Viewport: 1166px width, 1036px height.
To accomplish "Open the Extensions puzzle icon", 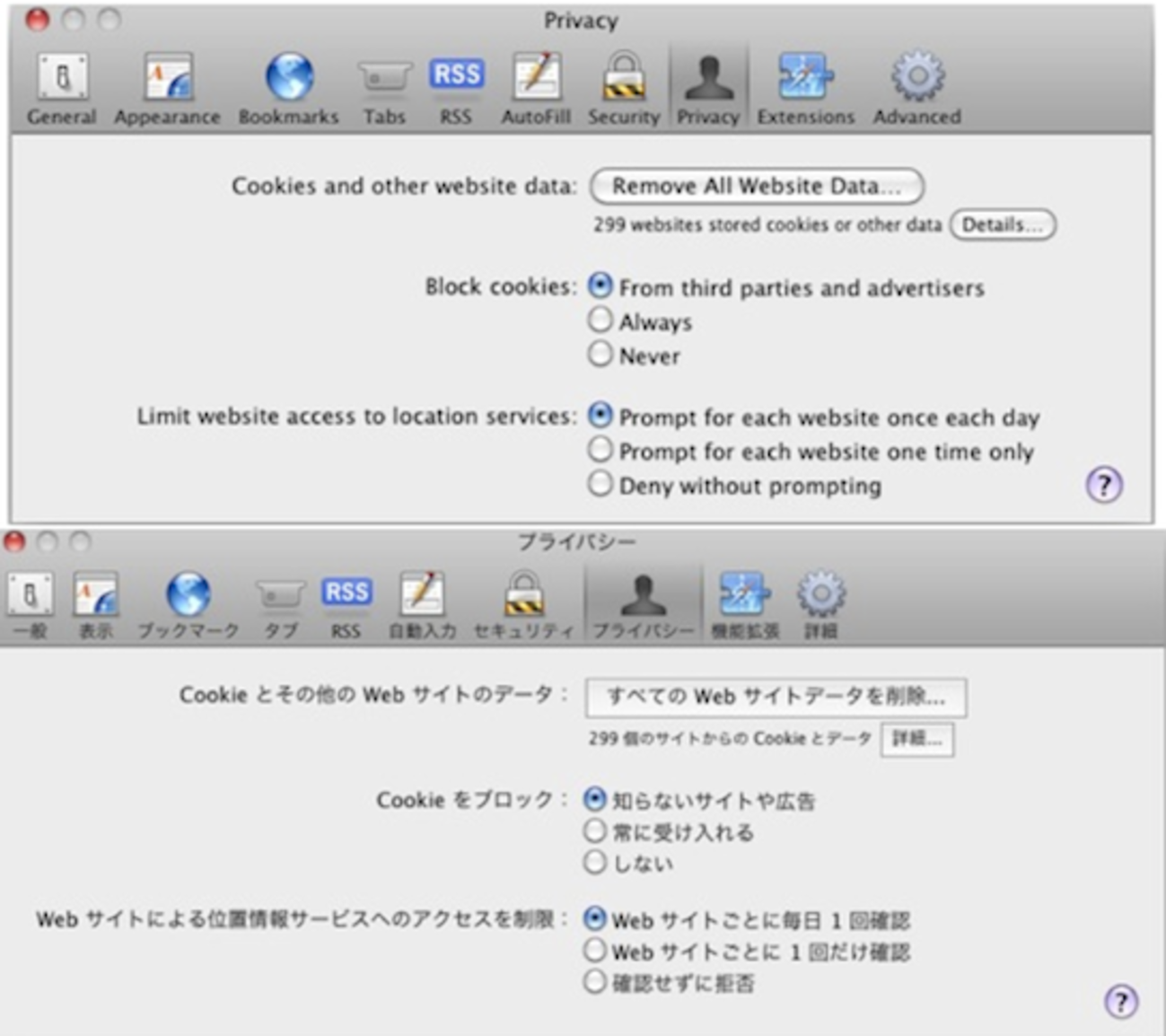I will tap(805, 88).
